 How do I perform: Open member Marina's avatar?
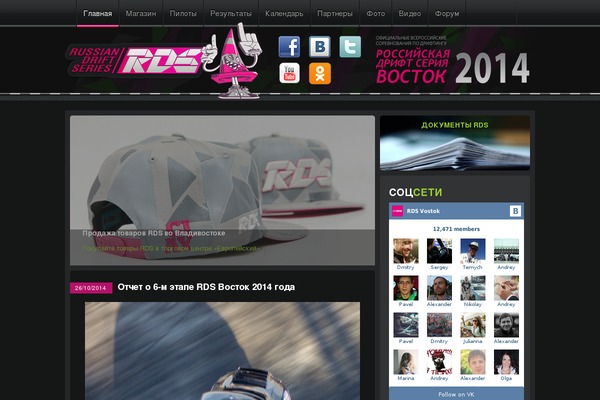point(406,362)
